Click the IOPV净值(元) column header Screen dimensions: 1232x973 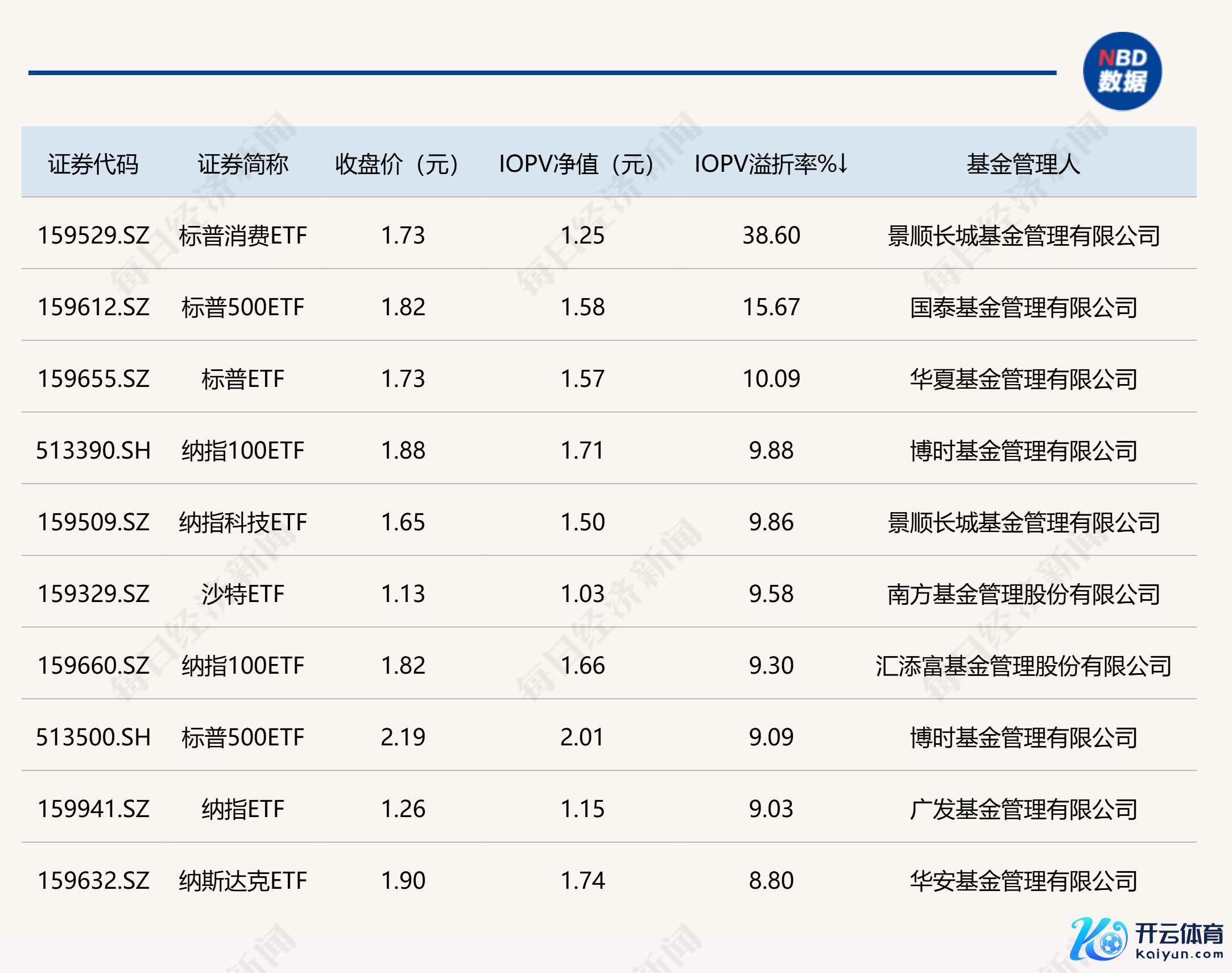coord(576,164)
